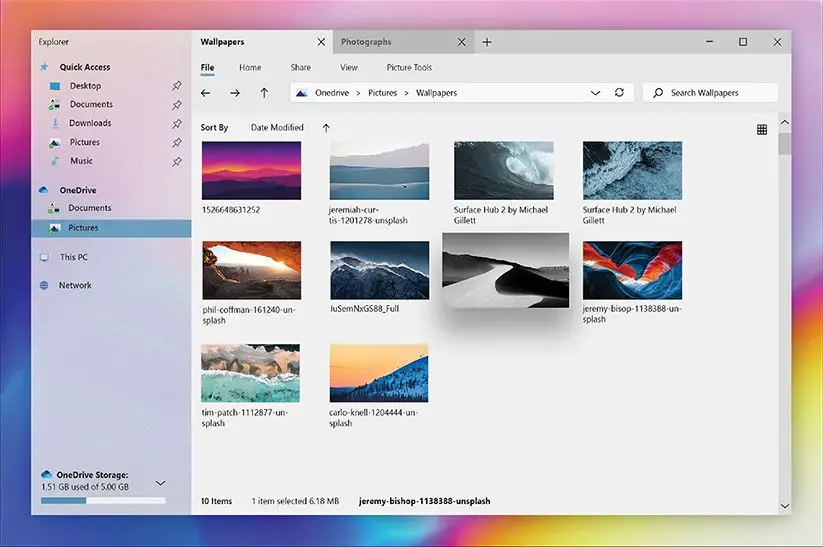Go forward with the right arrow
This screenshot has height=547, width=823.
pyautogui.click(x=235, y=93)
